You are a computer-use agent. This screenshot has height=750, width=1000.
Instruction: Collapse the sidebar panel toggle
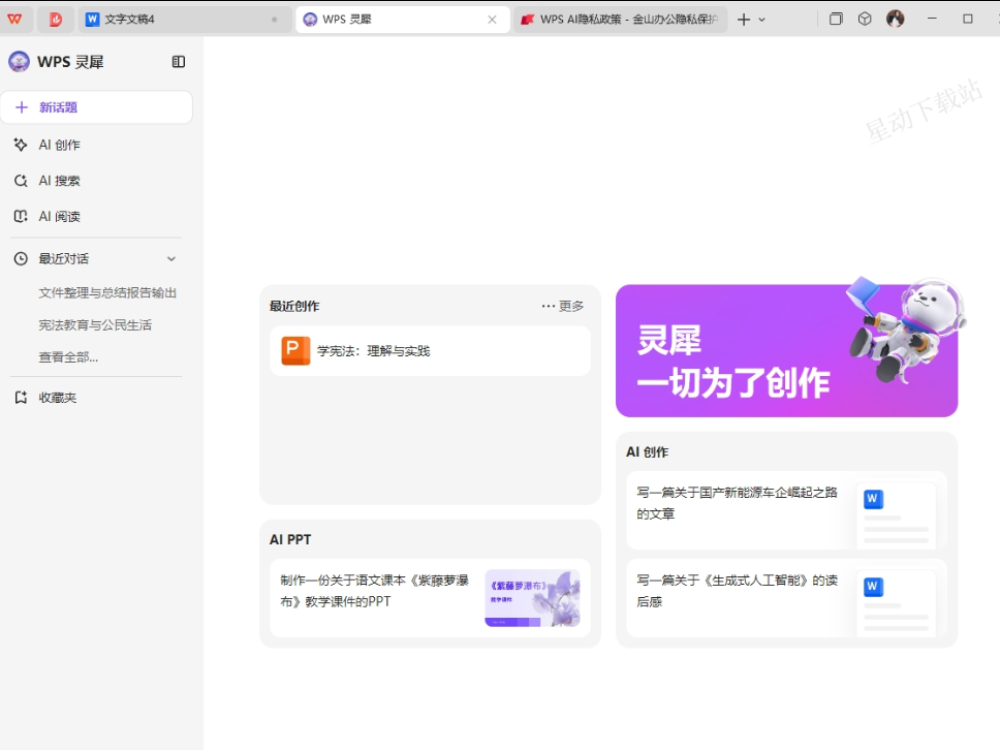(179, 62)
